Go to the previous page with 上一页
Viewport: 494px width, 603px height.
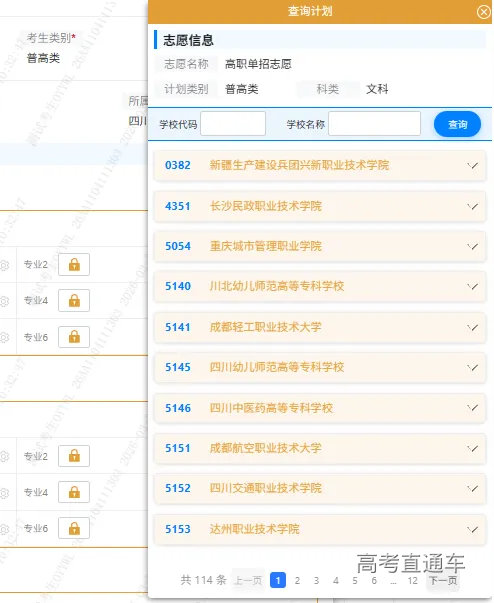click(248, 580)
